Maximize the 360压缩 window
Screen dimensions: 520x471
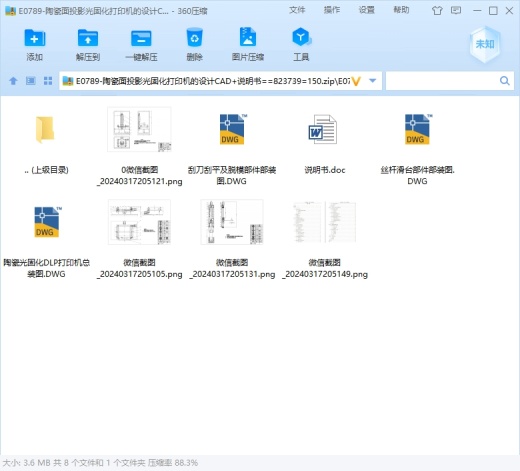click(x=493, y=11)
